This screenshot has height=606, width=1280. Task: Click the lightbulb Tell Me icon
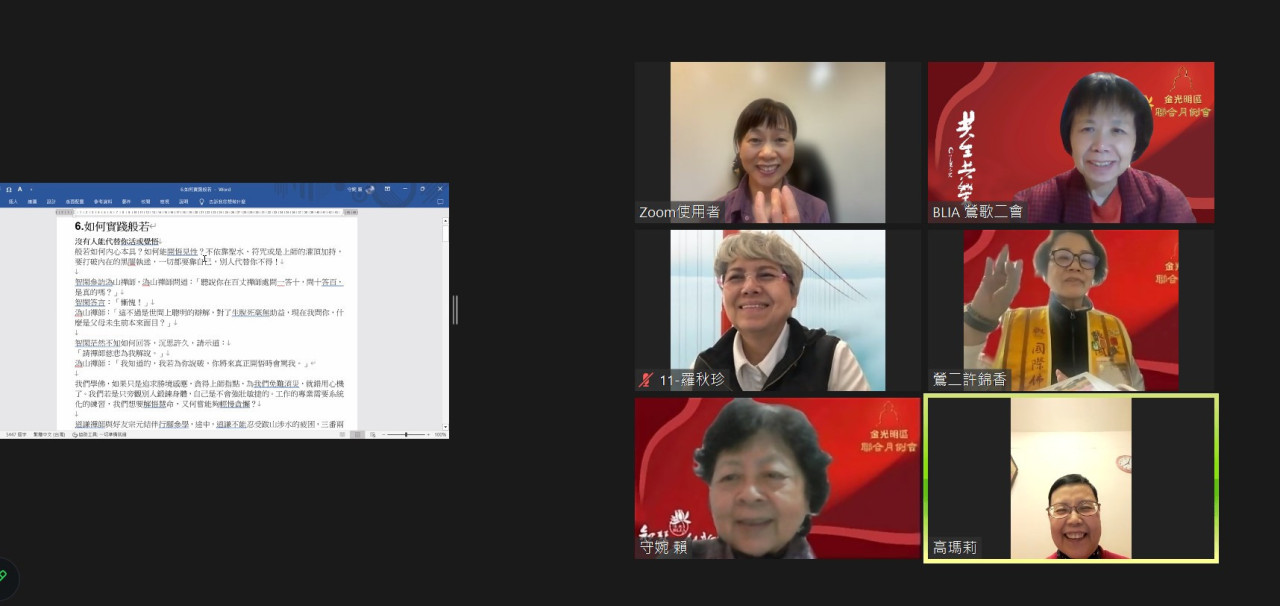202,201
